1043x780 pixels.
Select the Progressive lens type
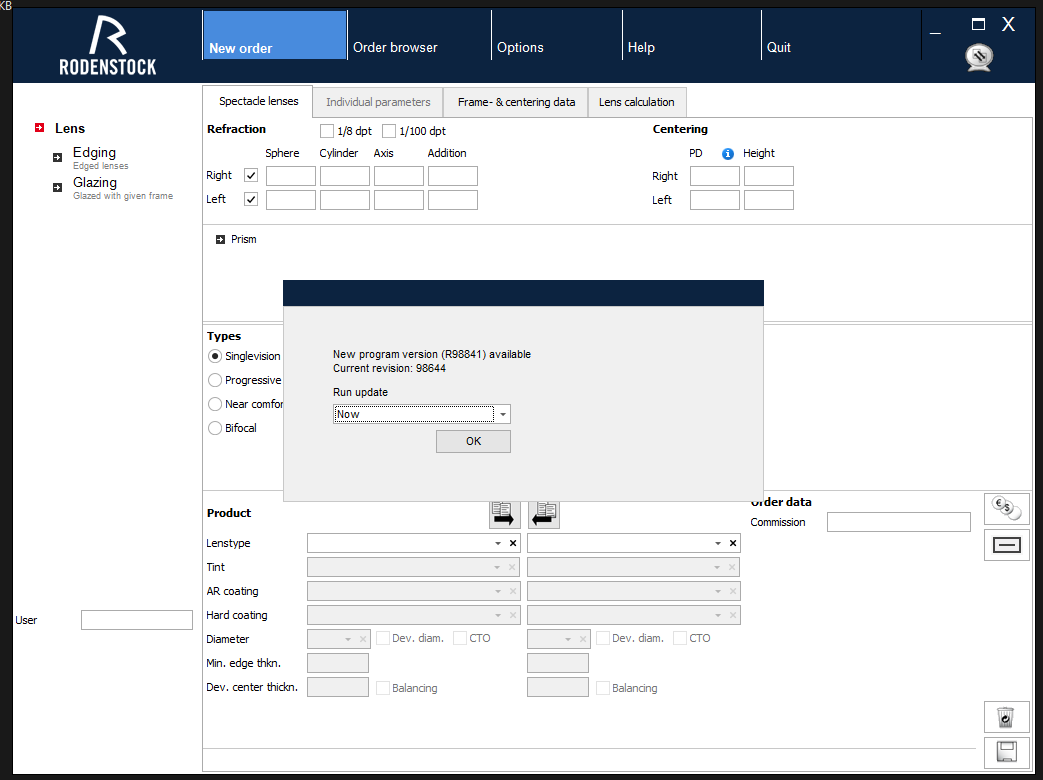215,380
